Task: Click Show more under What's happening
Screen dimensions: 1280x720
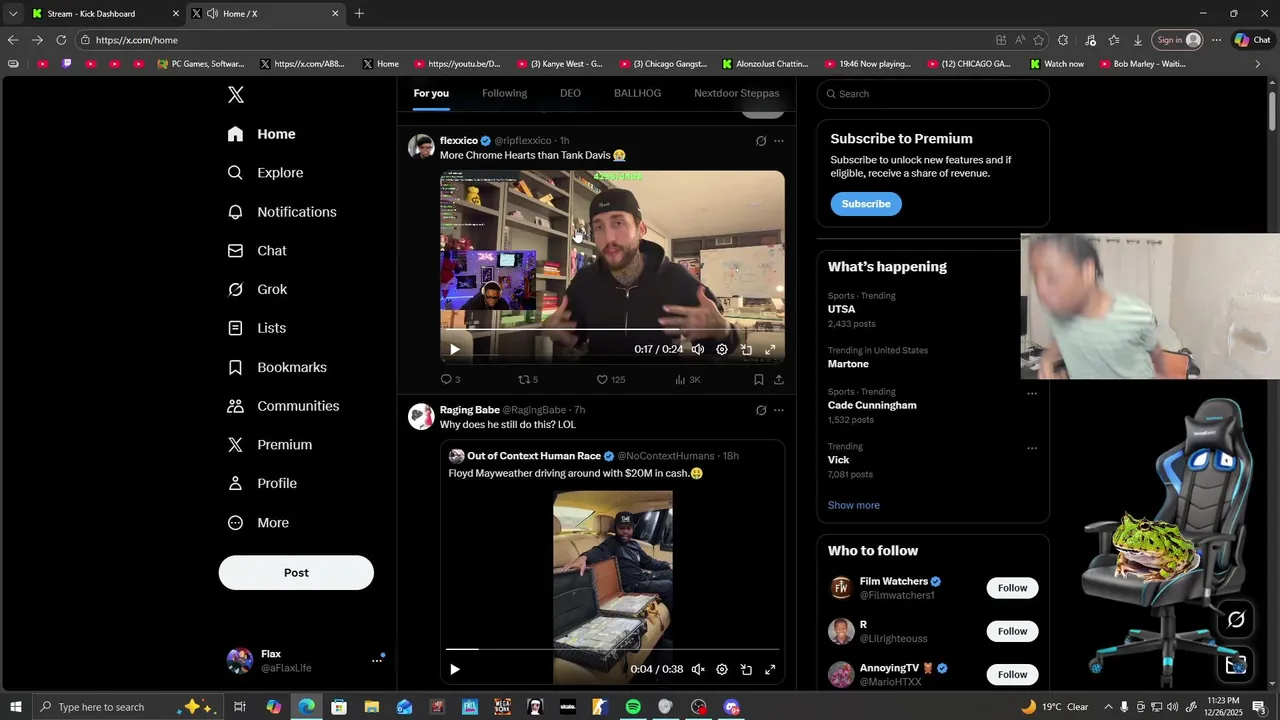Action: [x=854, y=505]
